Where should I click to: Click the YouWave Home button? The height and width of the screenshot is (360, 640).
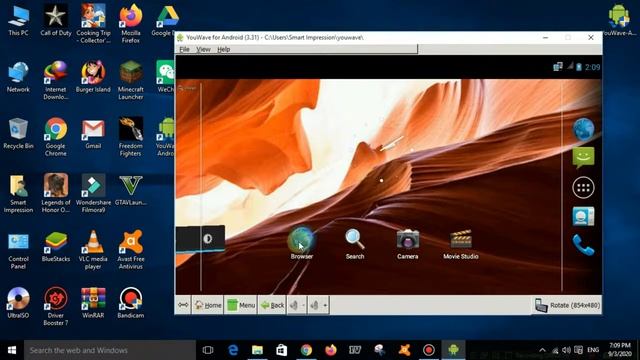(x=207, y=305)
